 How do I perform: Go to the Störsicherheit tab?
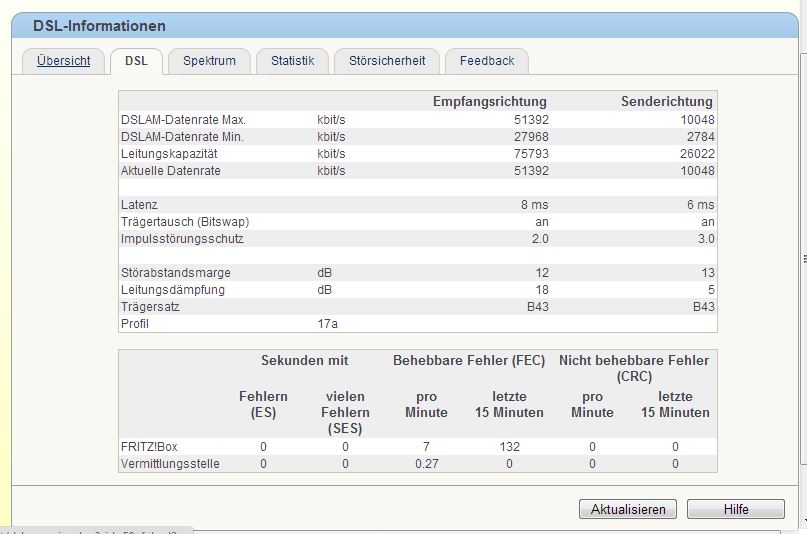coord(387,61)
